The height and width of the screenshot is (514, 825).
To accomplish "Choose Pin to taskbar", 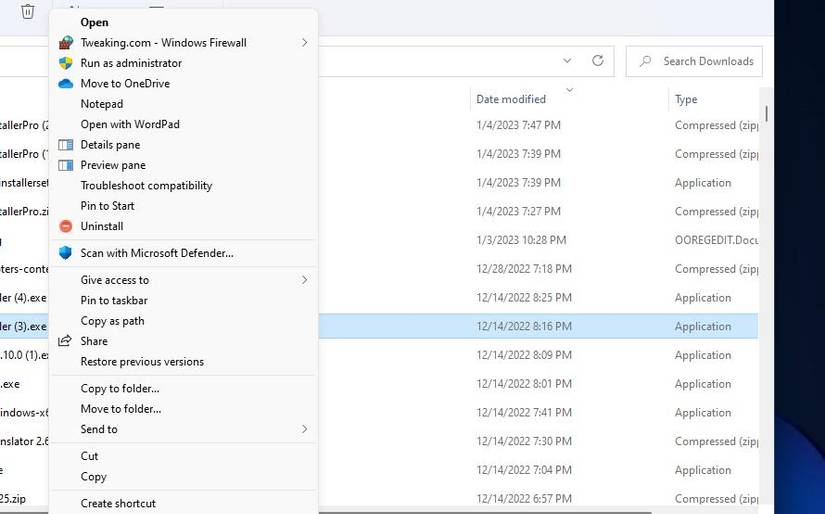I will tap(114, 300).
